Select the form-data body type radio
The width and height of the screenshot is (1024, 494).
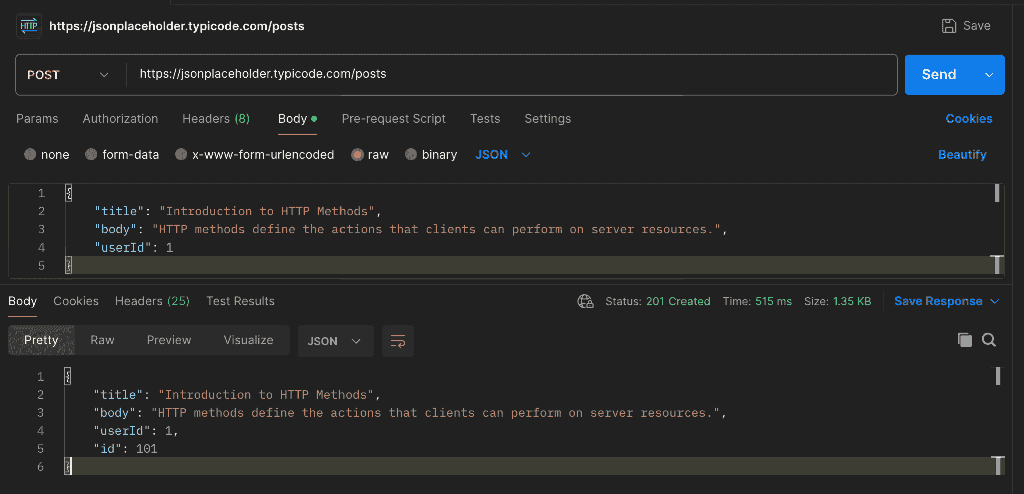[91, 155]
